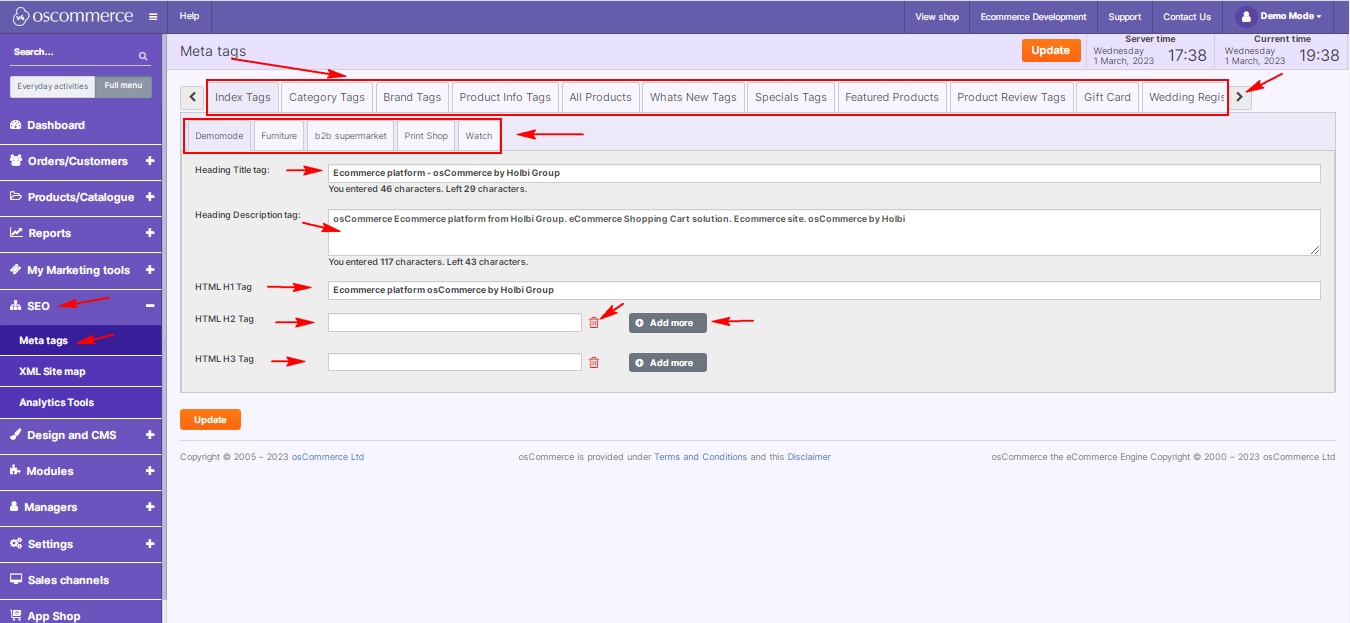The width and height of the screenshot is (1350, 623).
Task: Click the Sales channels monitor icon
Action: (x=16, y=580)
